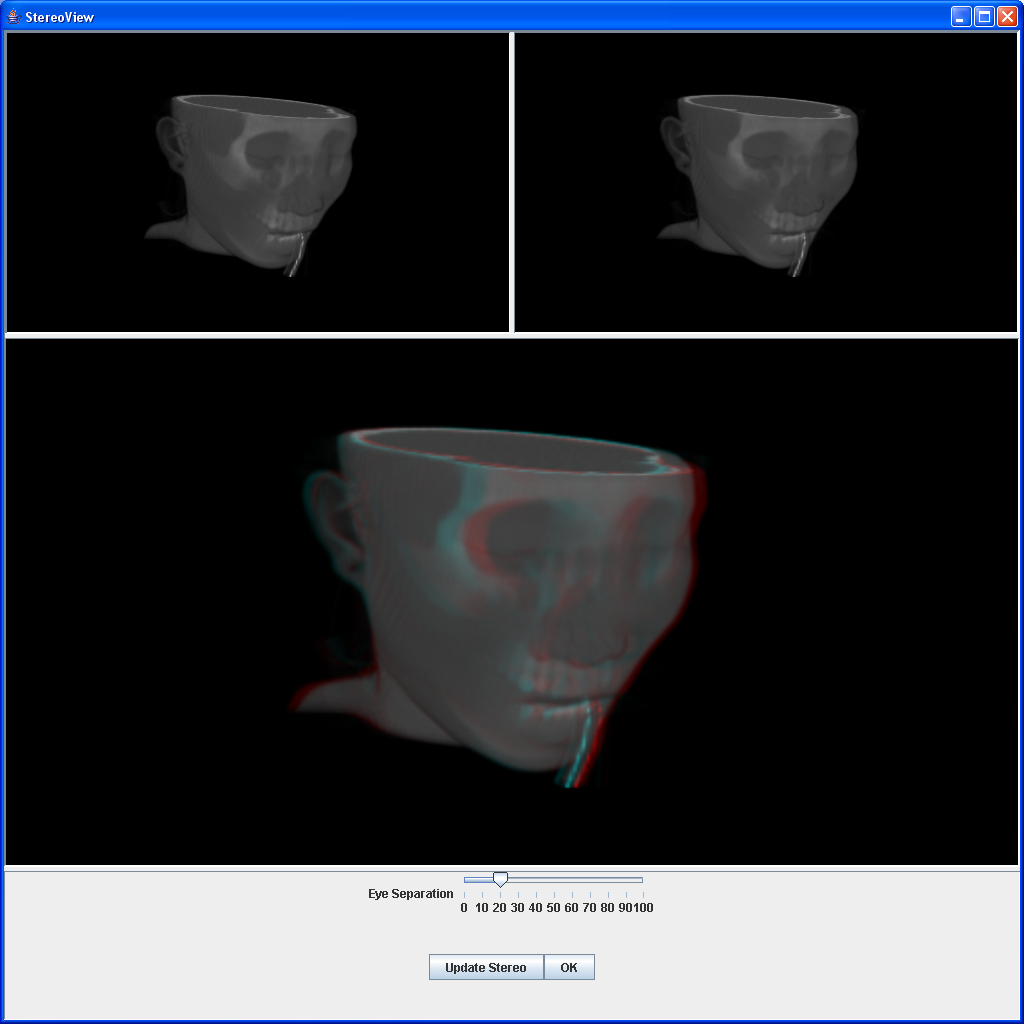Click the Eye Separation slider thumb
1024x1024 pixels.
coord(500,879)
